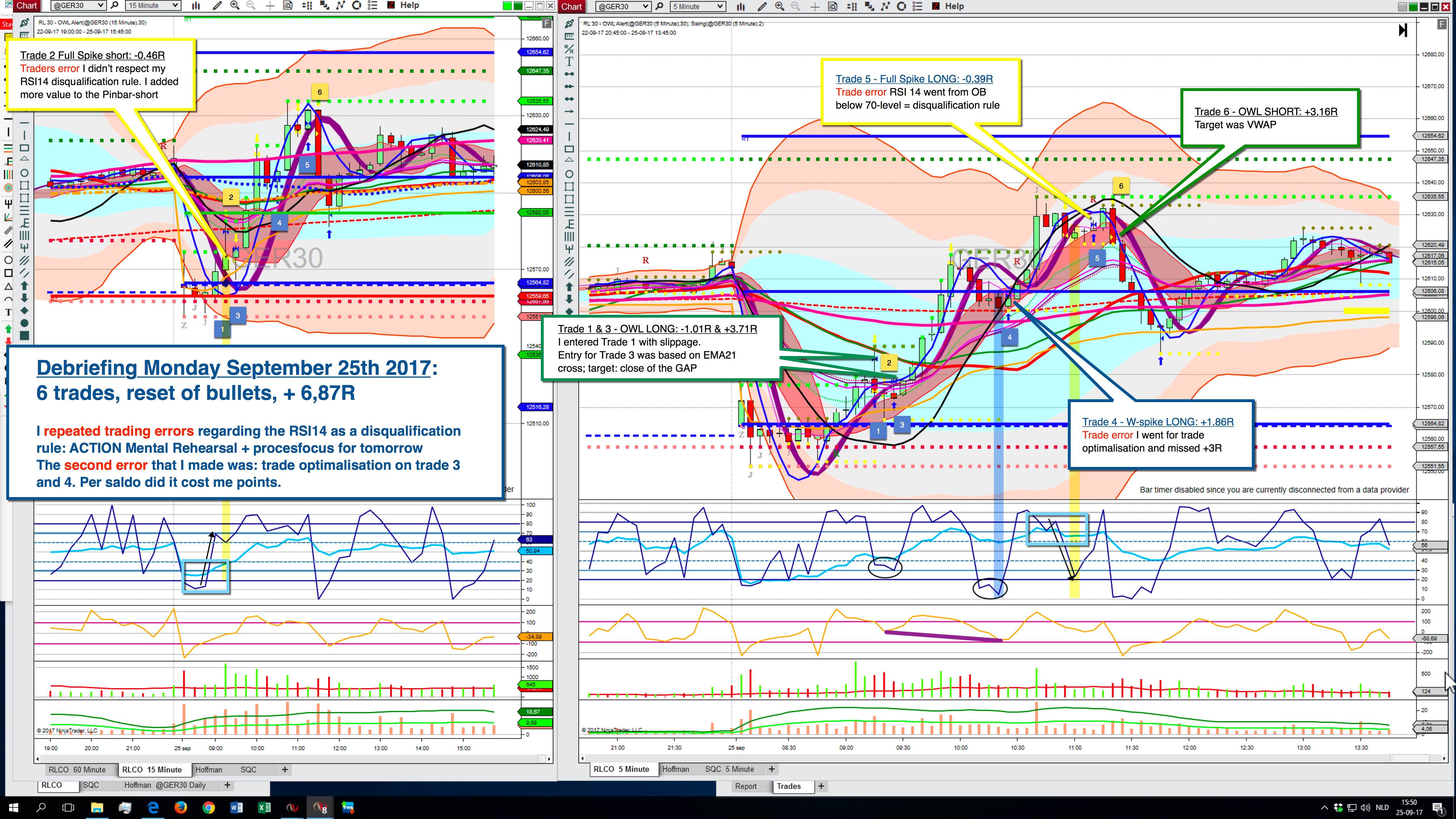The height and width of the screenshot is (819, 1456).
Task: Click the skip-to-last-bar arrow on right chart
Action: click(1403, 30)
